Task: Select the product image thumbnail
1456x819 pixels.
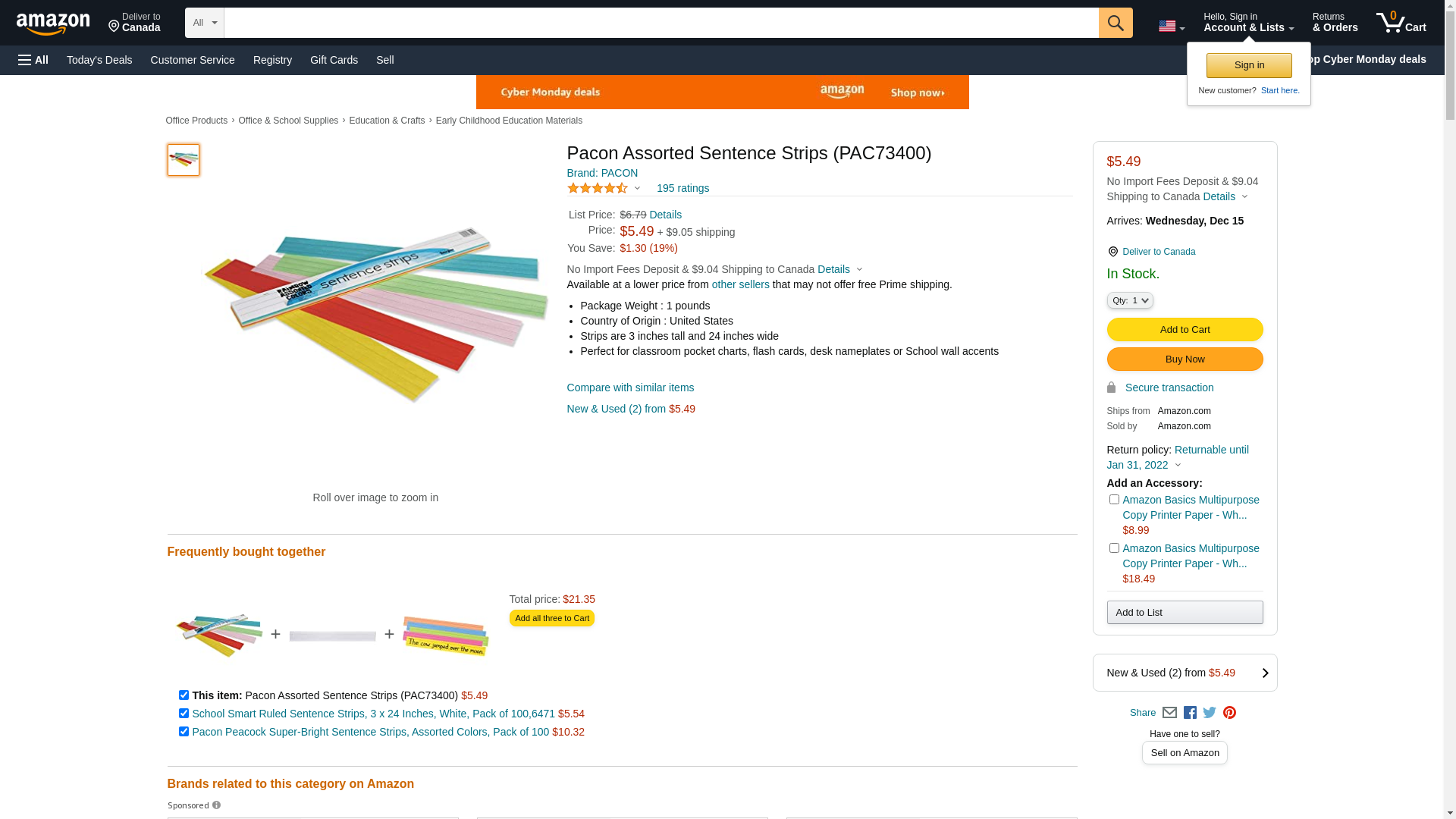Action: [184, 160]
